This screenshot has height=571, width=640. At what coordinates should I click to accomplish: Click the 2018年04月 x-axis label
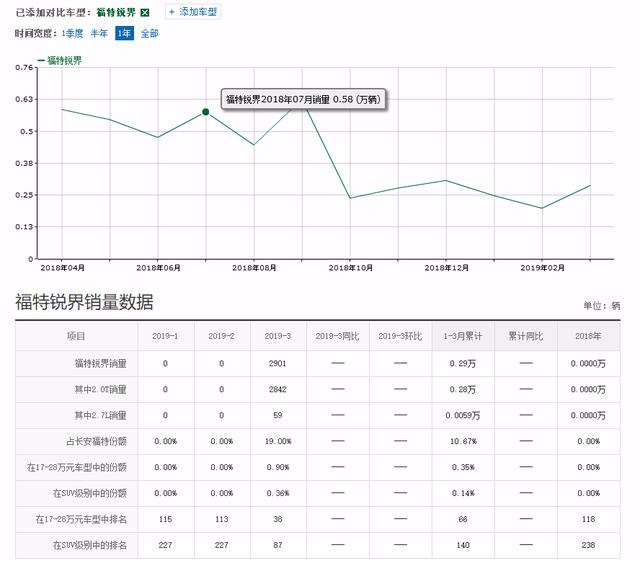coord(62,268)
